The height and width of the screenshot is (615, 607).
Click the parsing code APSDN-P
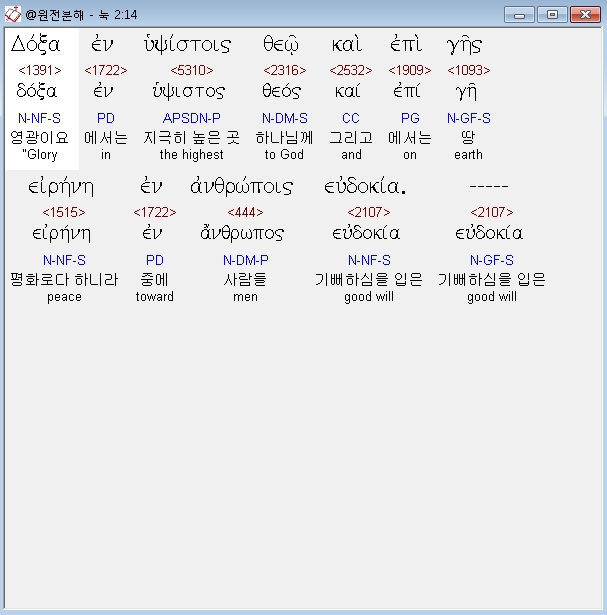[x=192, y=118]
